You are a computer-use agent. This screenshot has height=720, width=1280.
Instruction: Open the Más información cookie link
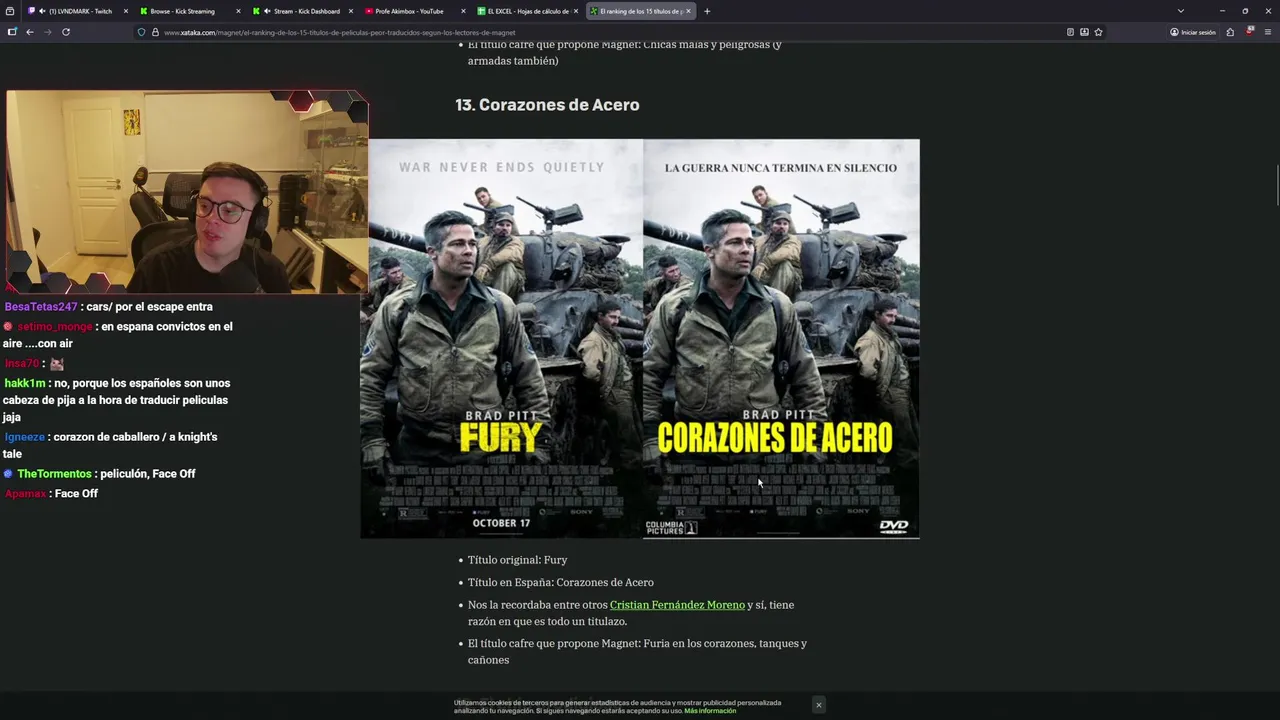[710, 711]
